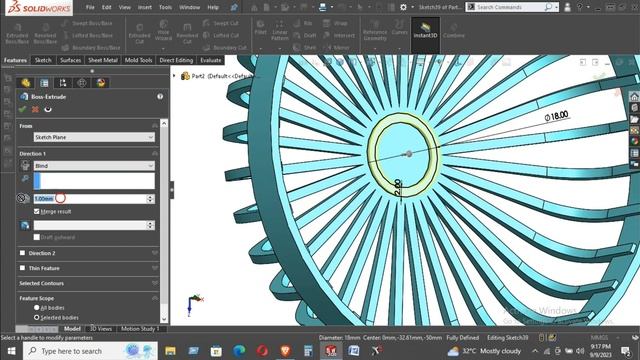The image size is (640, 360).
Task: Open Boss-Extrude help icon
Action: click(160, 97)
